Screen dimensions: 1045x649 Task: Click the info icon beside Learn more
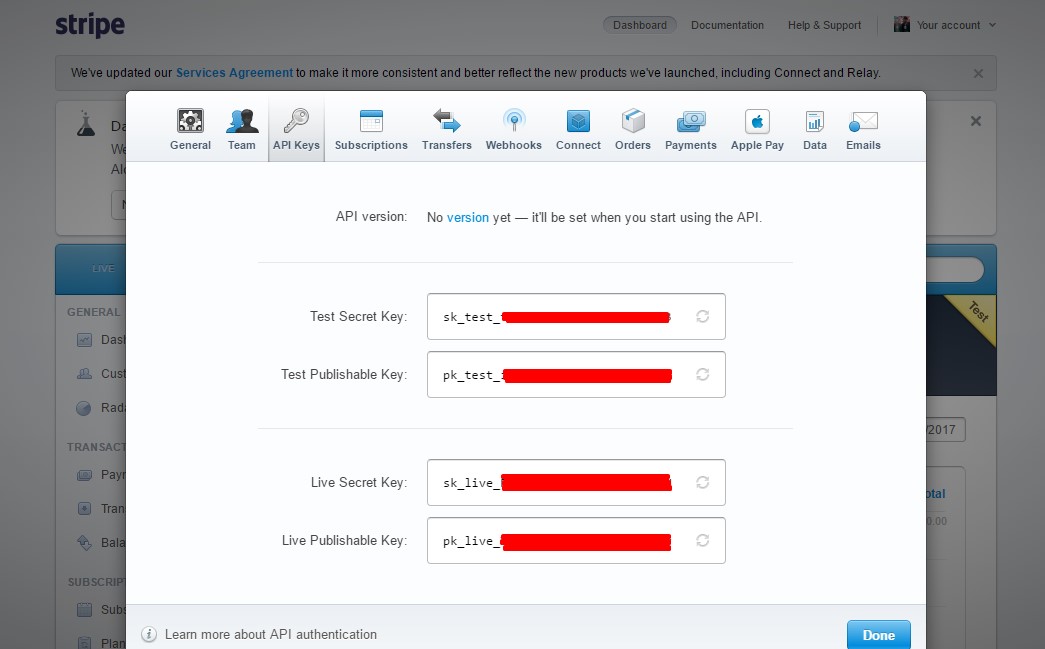click(149, 634)
